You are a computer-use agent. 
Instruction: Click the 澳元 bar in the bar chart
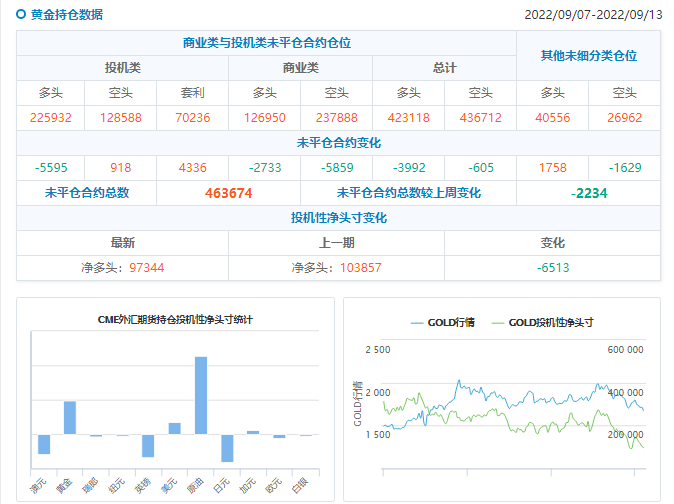(x=44, y=444)
